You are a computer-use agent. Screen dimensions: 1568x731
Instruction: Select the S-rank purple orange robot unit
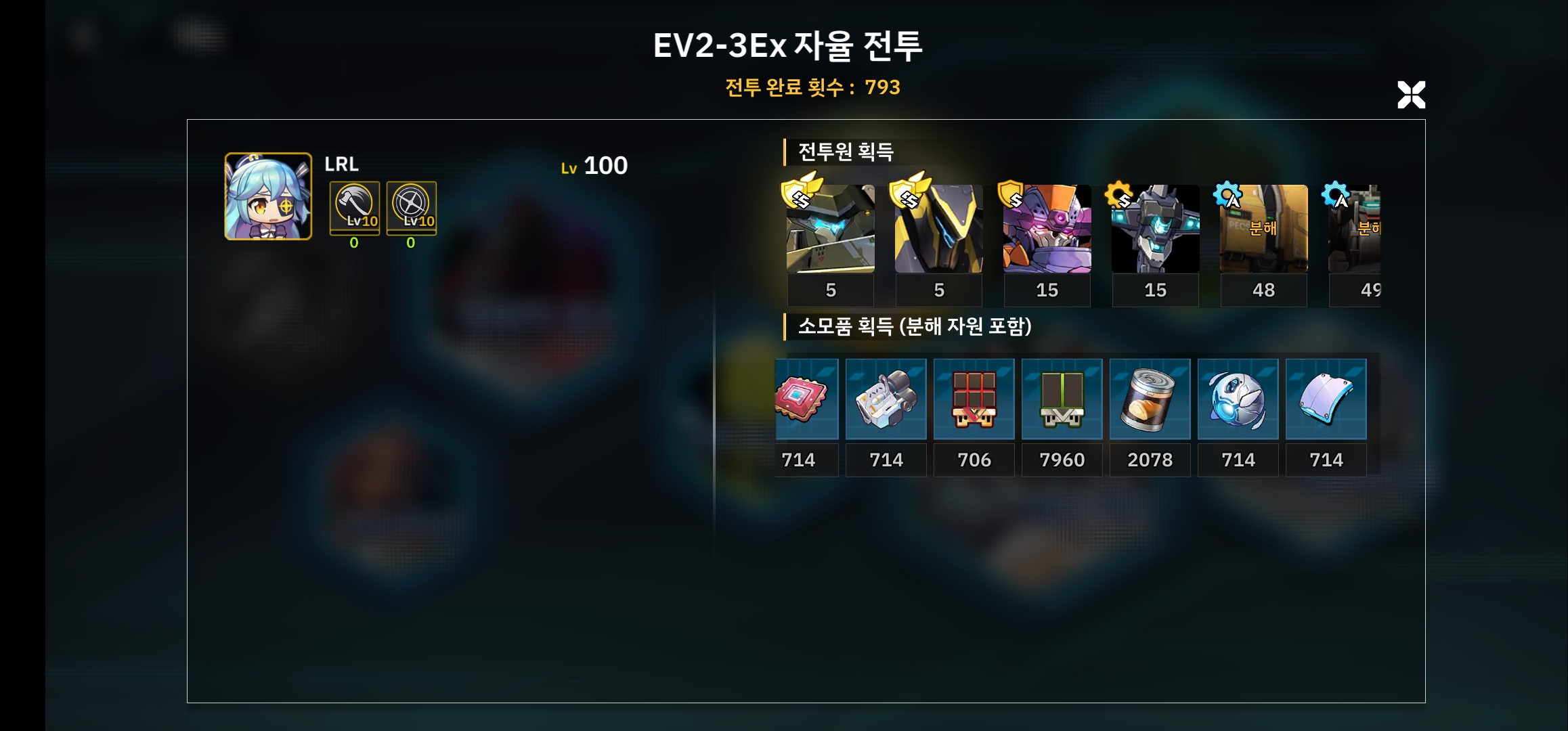pos(1047,229)
